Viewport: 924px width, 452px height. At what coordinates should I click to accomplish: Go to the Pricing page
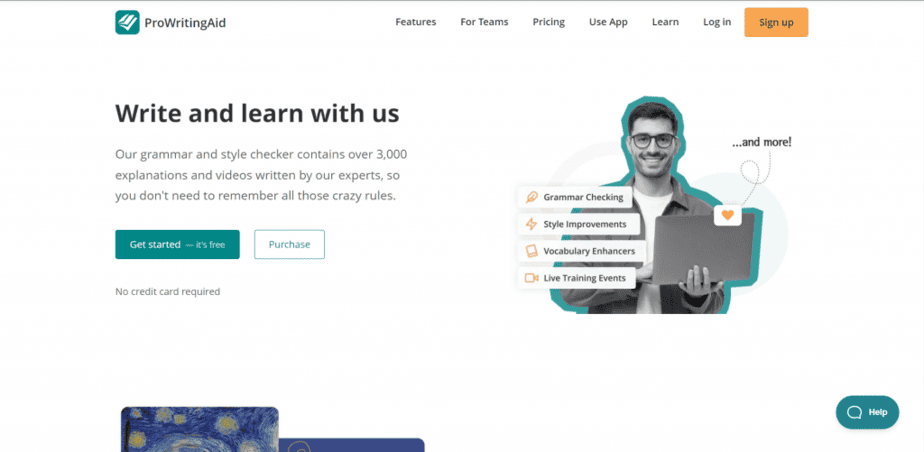(549, 22)
